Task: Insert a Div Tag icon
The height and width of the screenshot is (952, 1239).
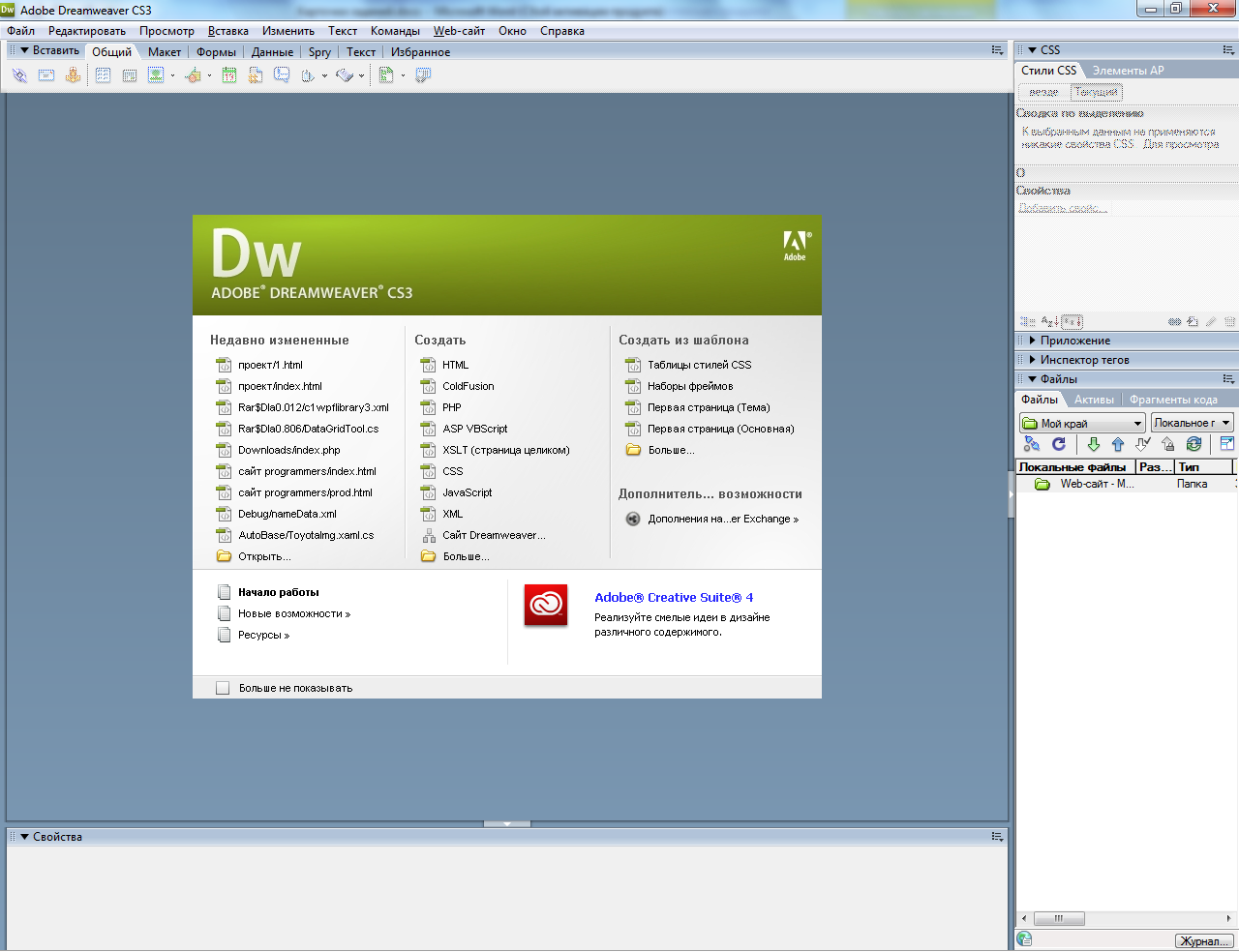Action: [129, 75]
